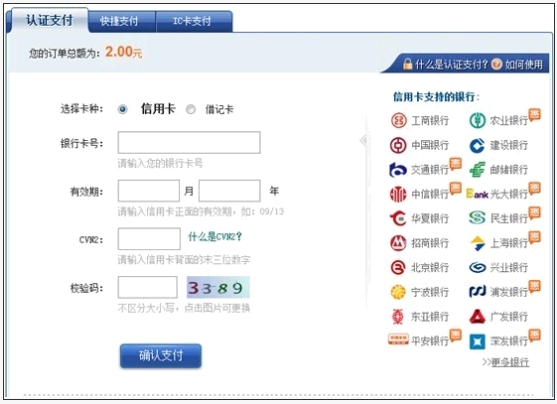Image resolution: width=557 pixels, height=404 pixels.
Task: Switch to the 快捷支付 tab
Action: (x=119, y=21)
